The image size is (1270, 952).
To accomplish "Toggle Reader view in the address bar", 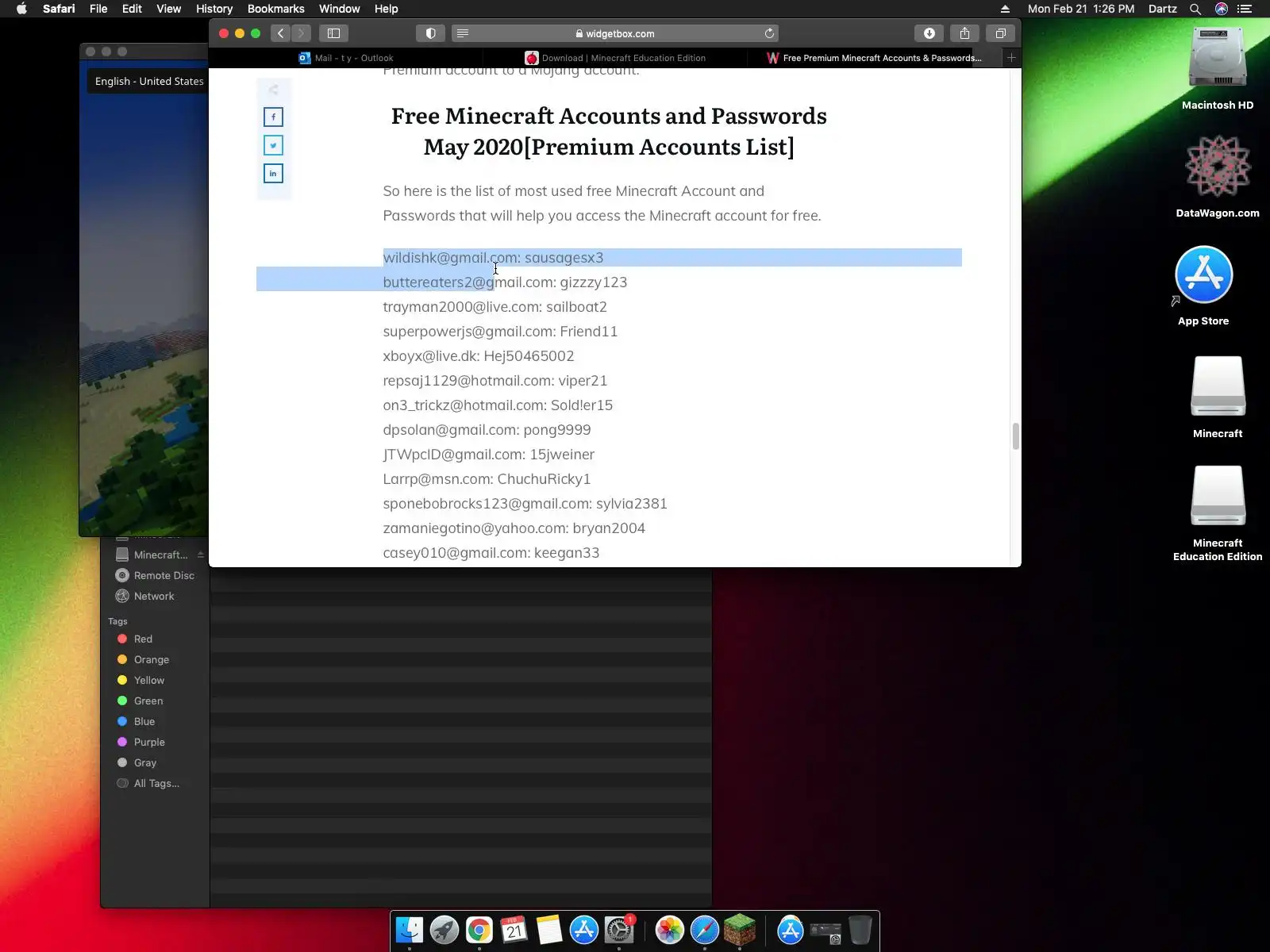I will point(463,33).
